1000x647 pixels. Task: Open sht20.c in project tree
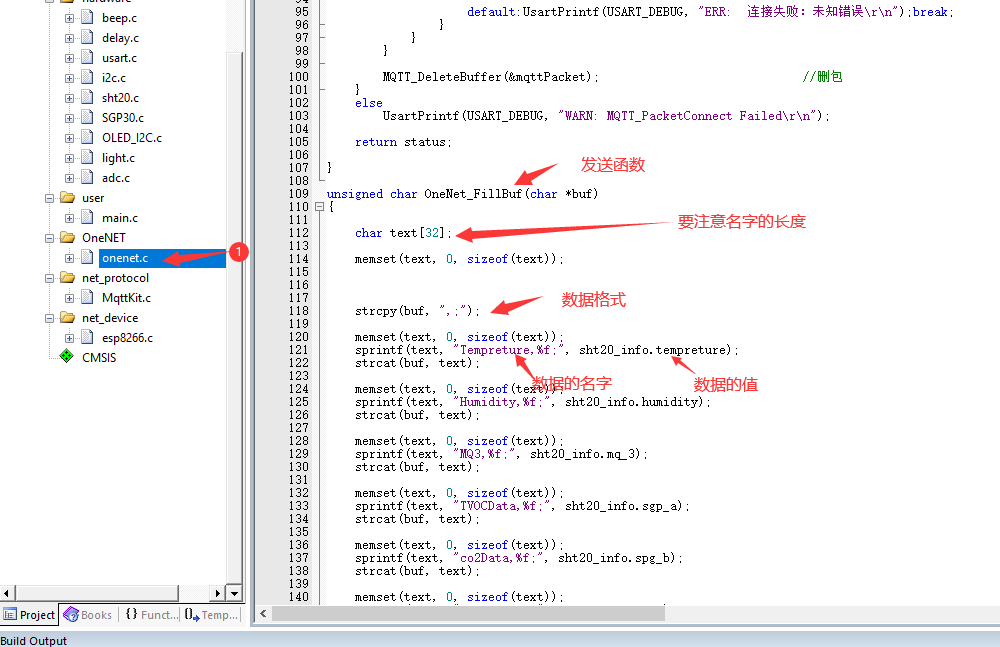(121, 98)
